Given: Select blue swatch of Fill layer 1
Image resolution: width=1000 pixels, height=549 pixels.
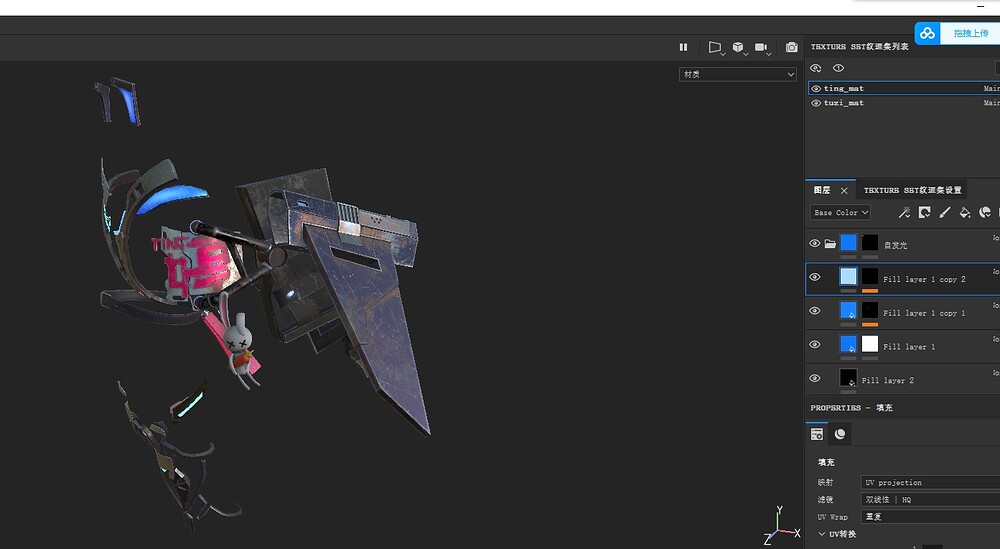Looking at the screenshot, I should [x=848, y=344].
